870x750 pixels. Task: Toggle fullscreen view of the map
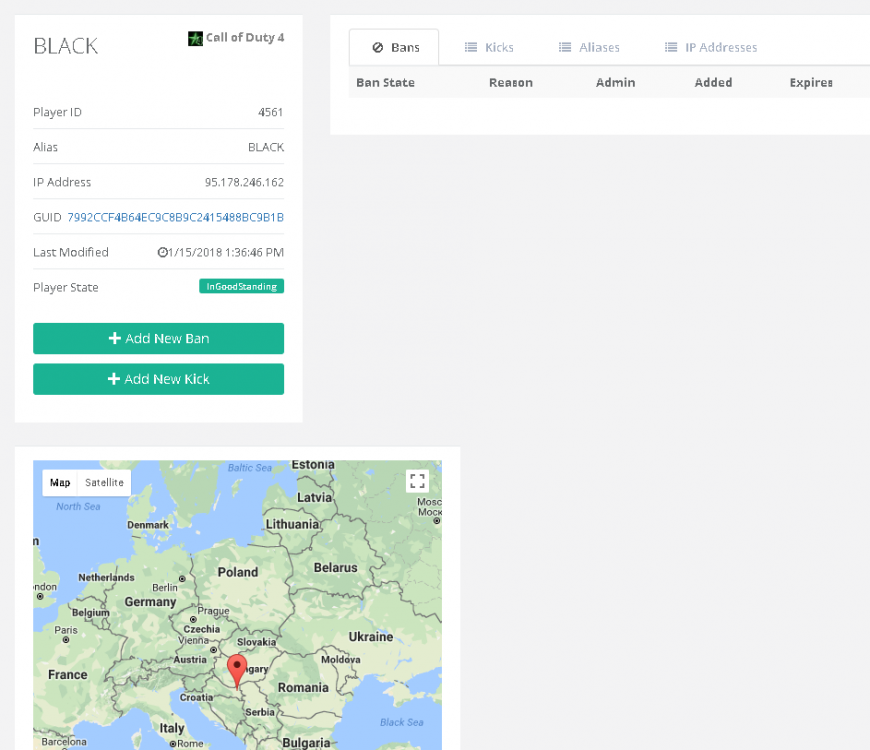coord(417,481)
